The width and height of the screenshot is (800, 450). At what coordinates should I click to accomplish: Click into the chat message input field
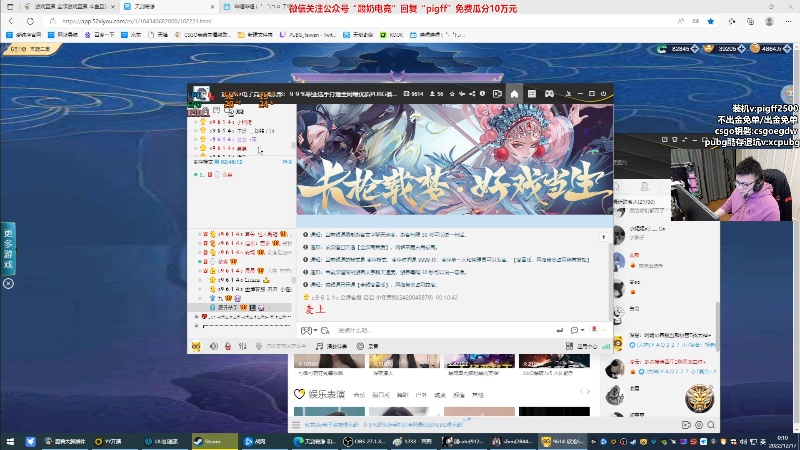[444, 331]
